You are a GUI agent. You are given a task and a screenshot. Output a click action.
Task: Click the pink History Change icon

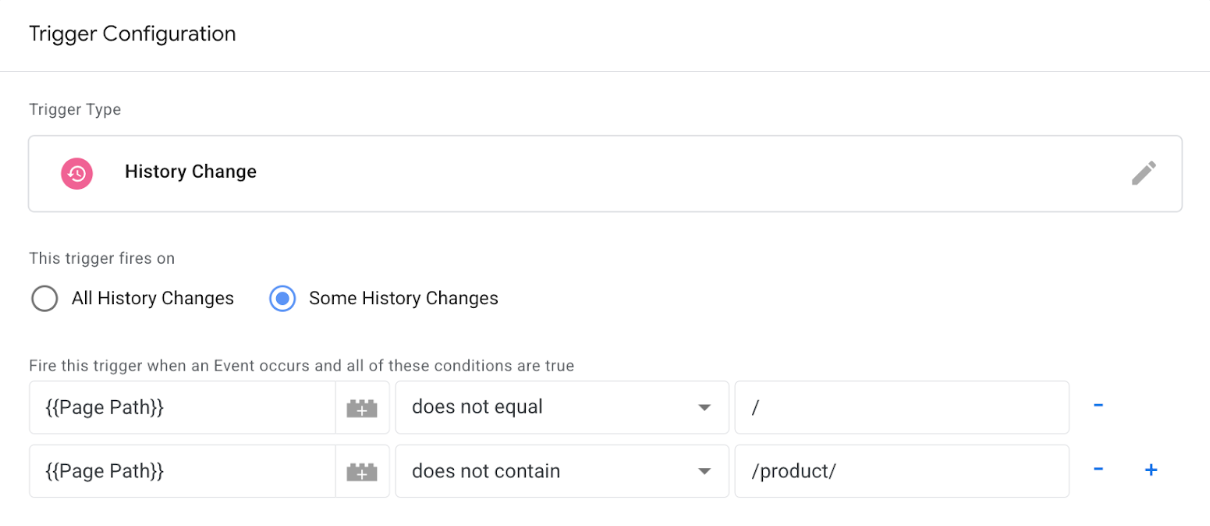click(76, 173)
